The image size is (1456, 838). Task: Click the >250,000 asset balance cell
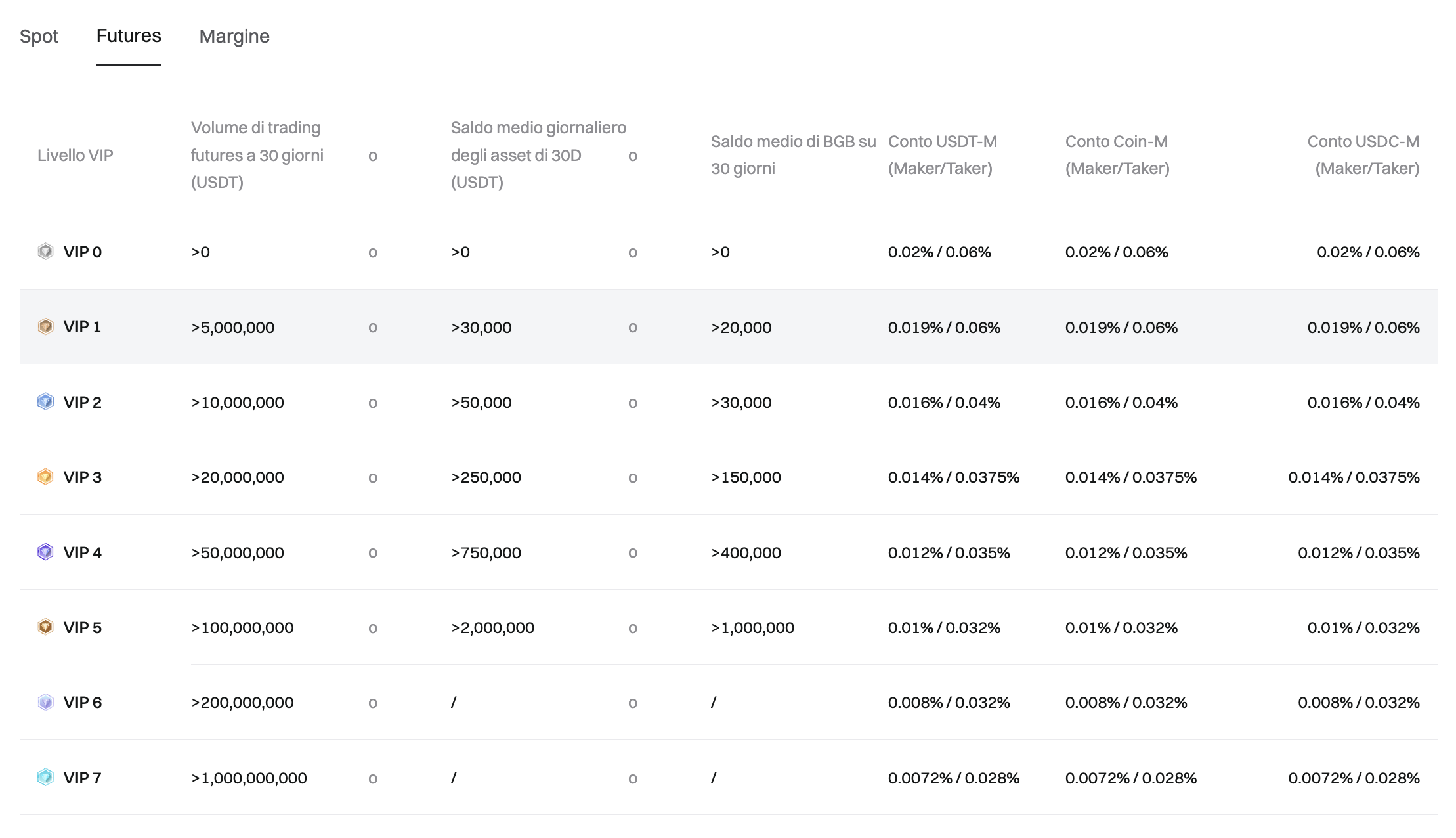pyautogui.click(x=486, y=477)
